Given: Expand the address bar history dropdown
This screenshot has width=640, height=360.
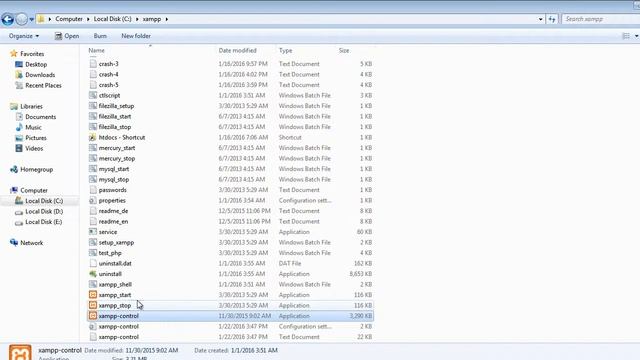Looking at the screenshot, I should click(x=540, y=19).
